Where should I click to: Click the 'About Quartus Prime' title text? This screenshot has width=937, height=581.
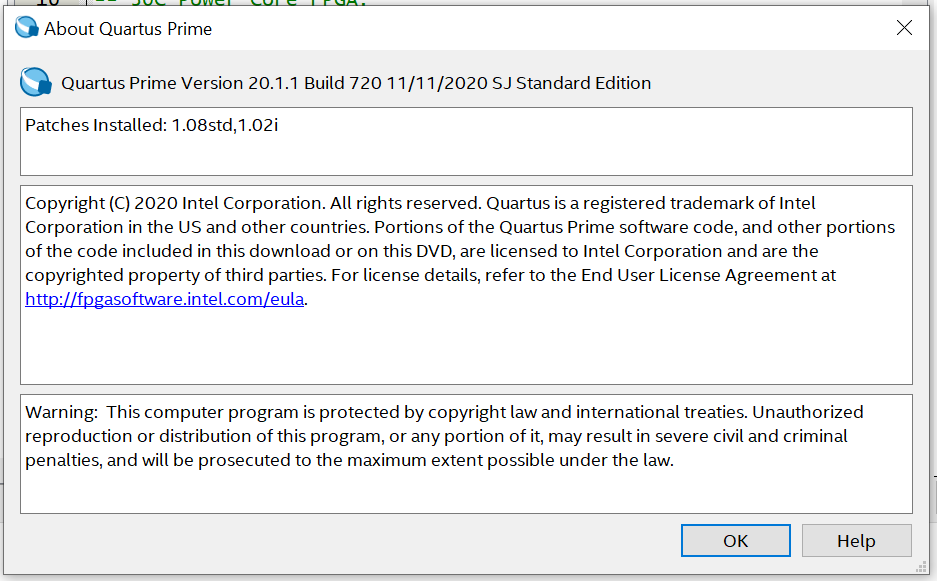[x=128, y=29]
